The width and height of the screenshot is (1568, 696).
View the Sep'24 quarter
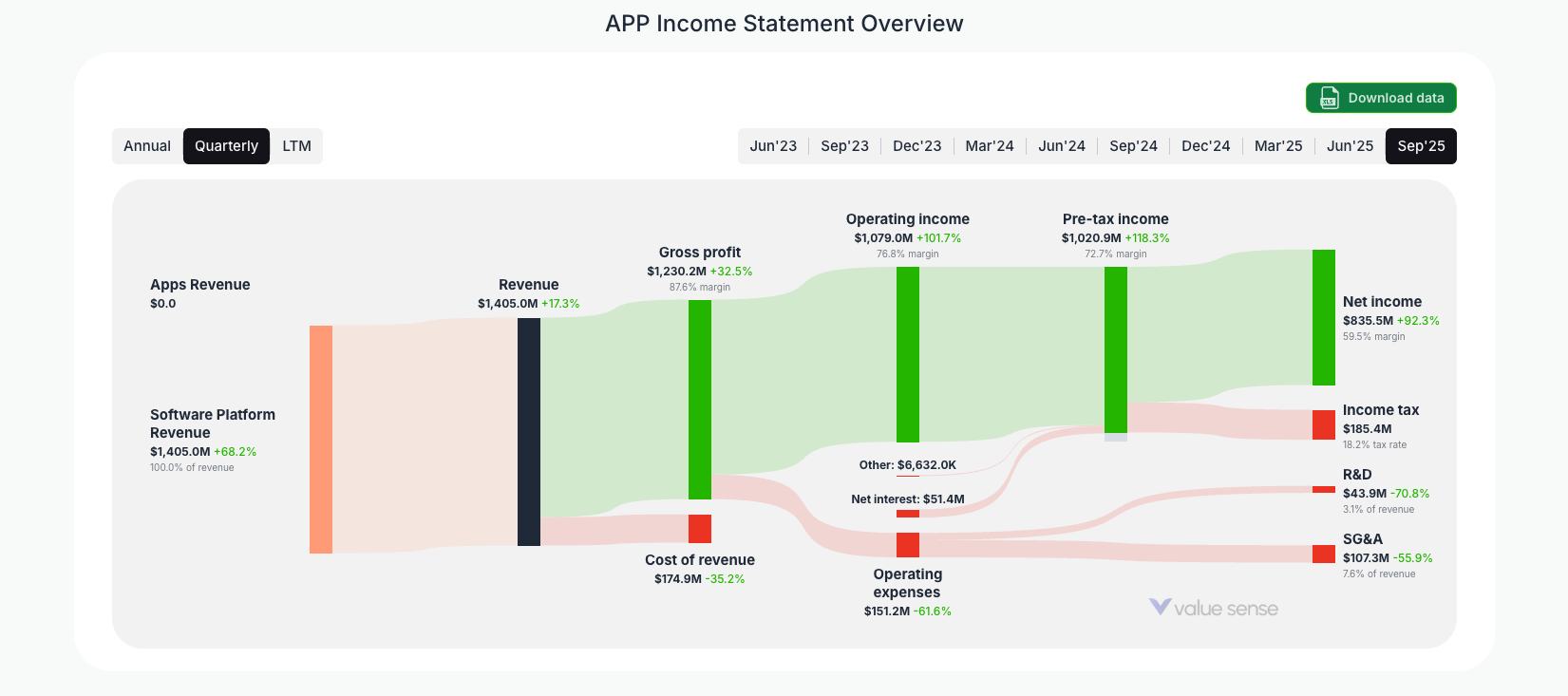1134,145
